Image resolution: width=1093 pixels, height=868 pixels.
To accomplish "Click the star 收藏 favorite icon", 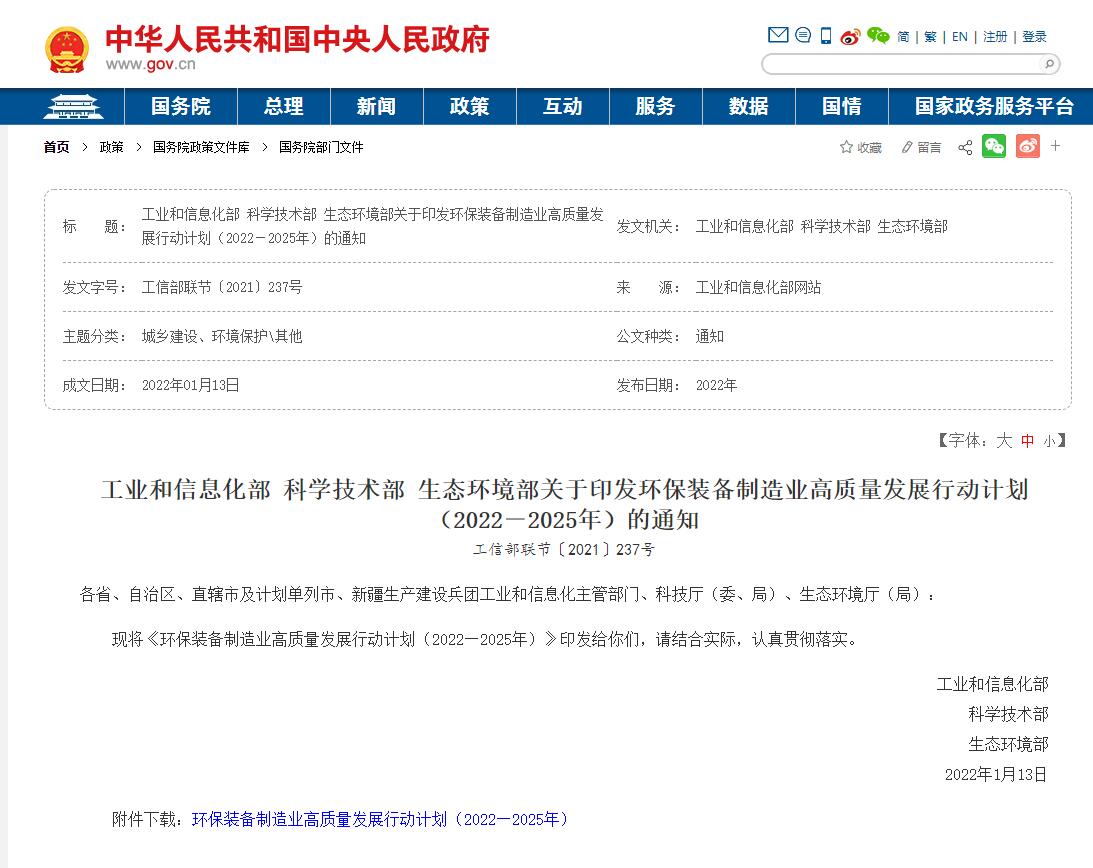I will [846, 147].
